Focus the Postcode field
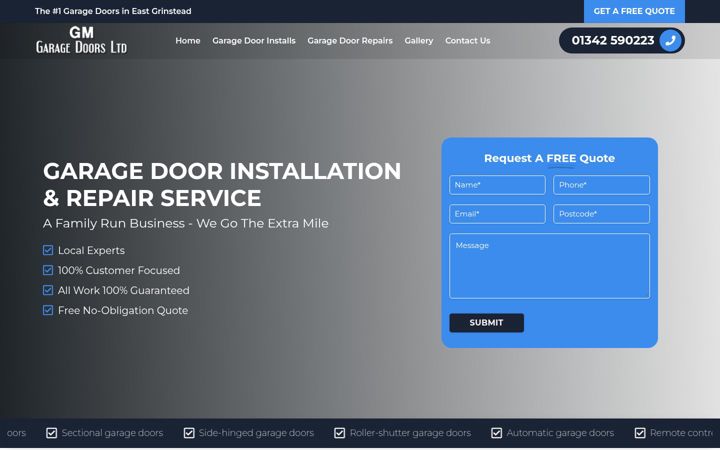 click(x=601, y=214)
